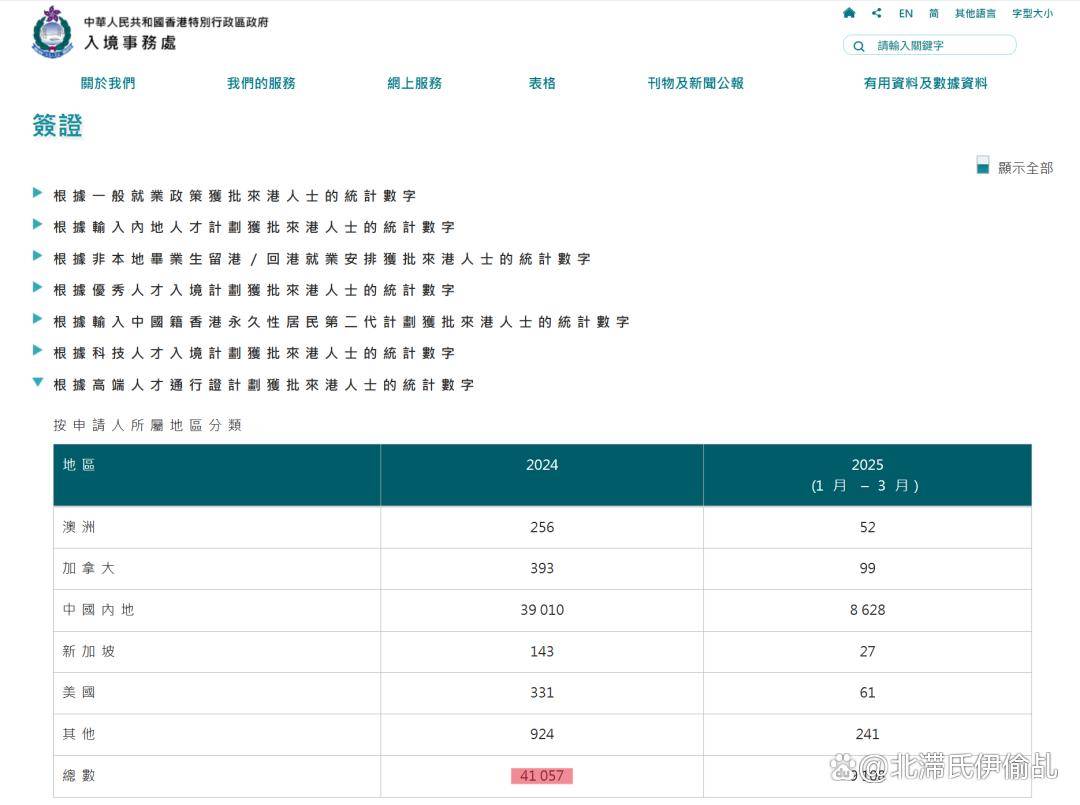The height and width of the screenshot is (805, 1080).
Task: Open the 刊物及新聞公報 menu
Action: (x=695, y=84)
